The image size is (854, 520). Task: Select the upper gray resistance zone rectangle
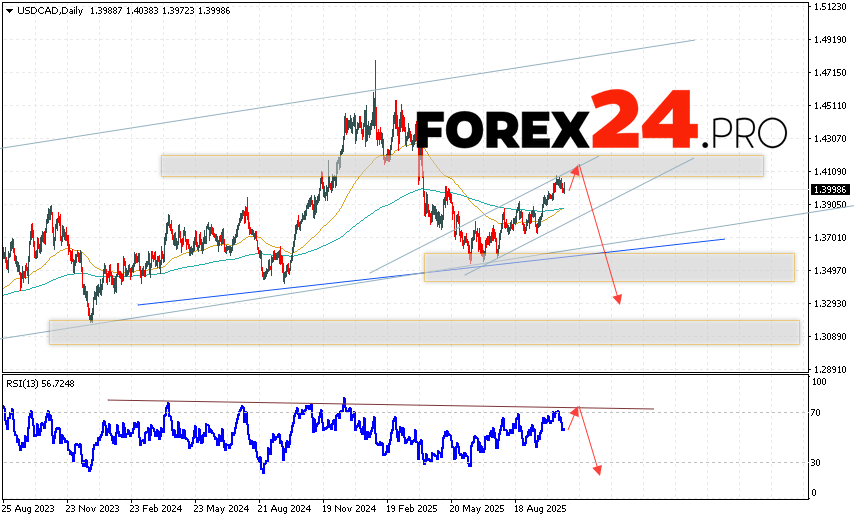[x=462, y=165]
